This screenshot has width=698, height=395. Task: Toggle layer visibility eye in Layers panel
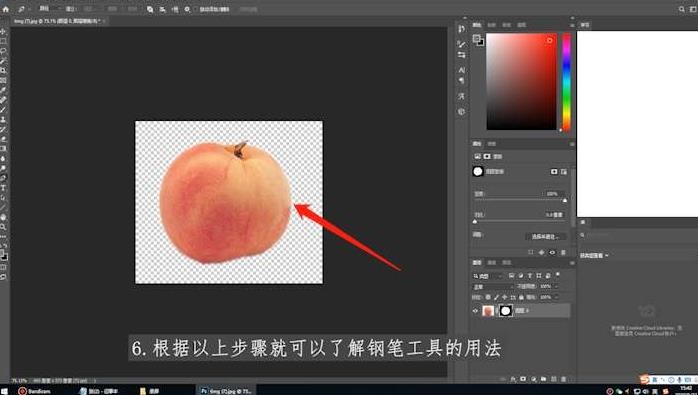pyautogui.click(x=475, y=311)
